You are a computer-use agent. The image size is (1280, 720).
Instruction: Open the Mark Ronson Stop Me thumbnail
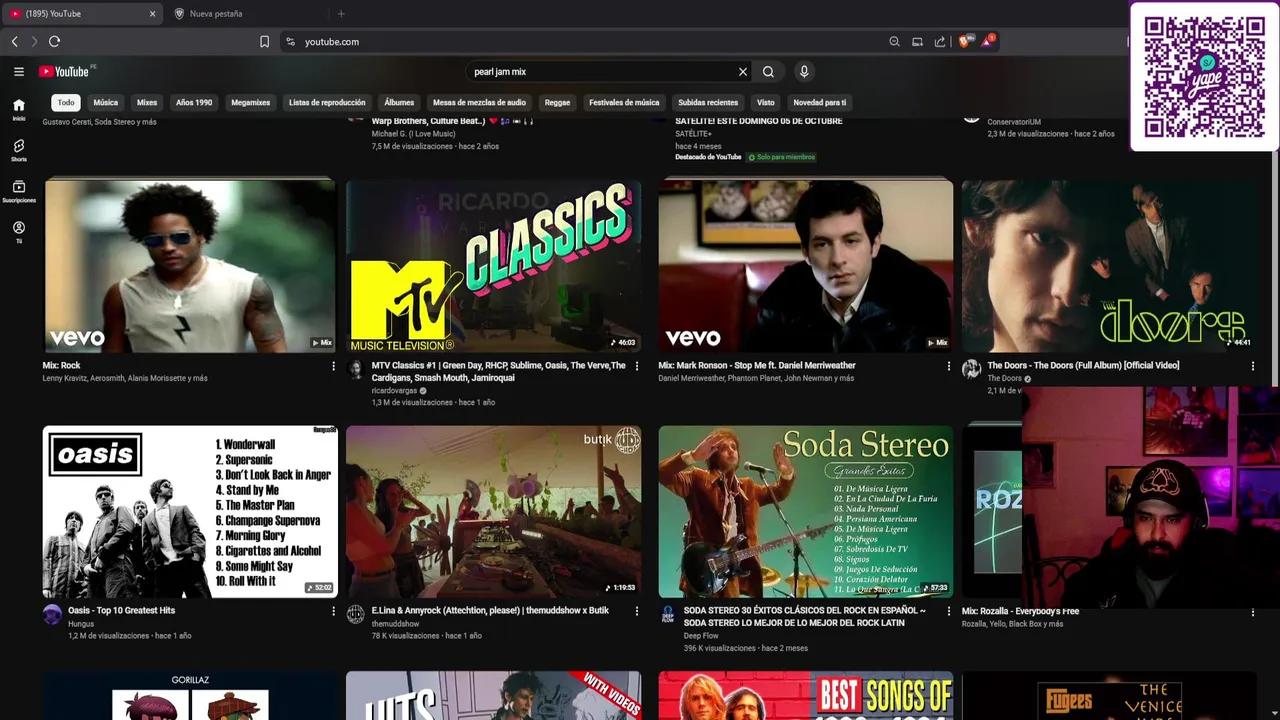pos(806,266)
